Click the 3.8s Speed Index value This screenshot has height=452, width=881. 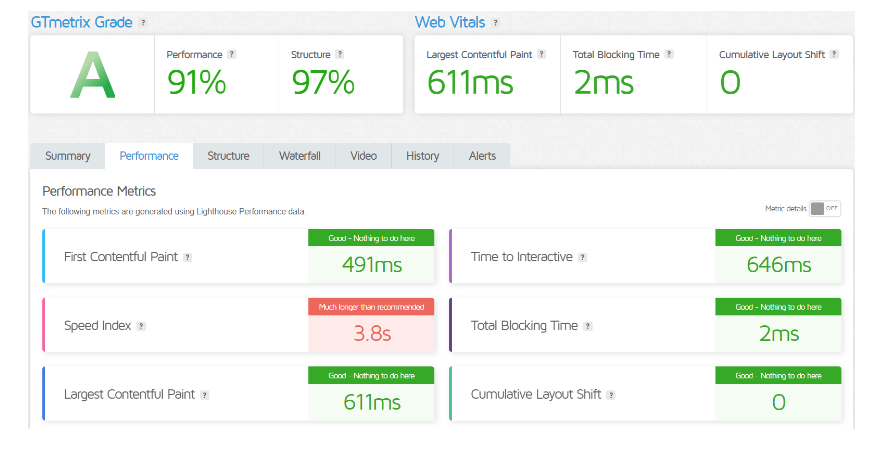coord(372,334)
